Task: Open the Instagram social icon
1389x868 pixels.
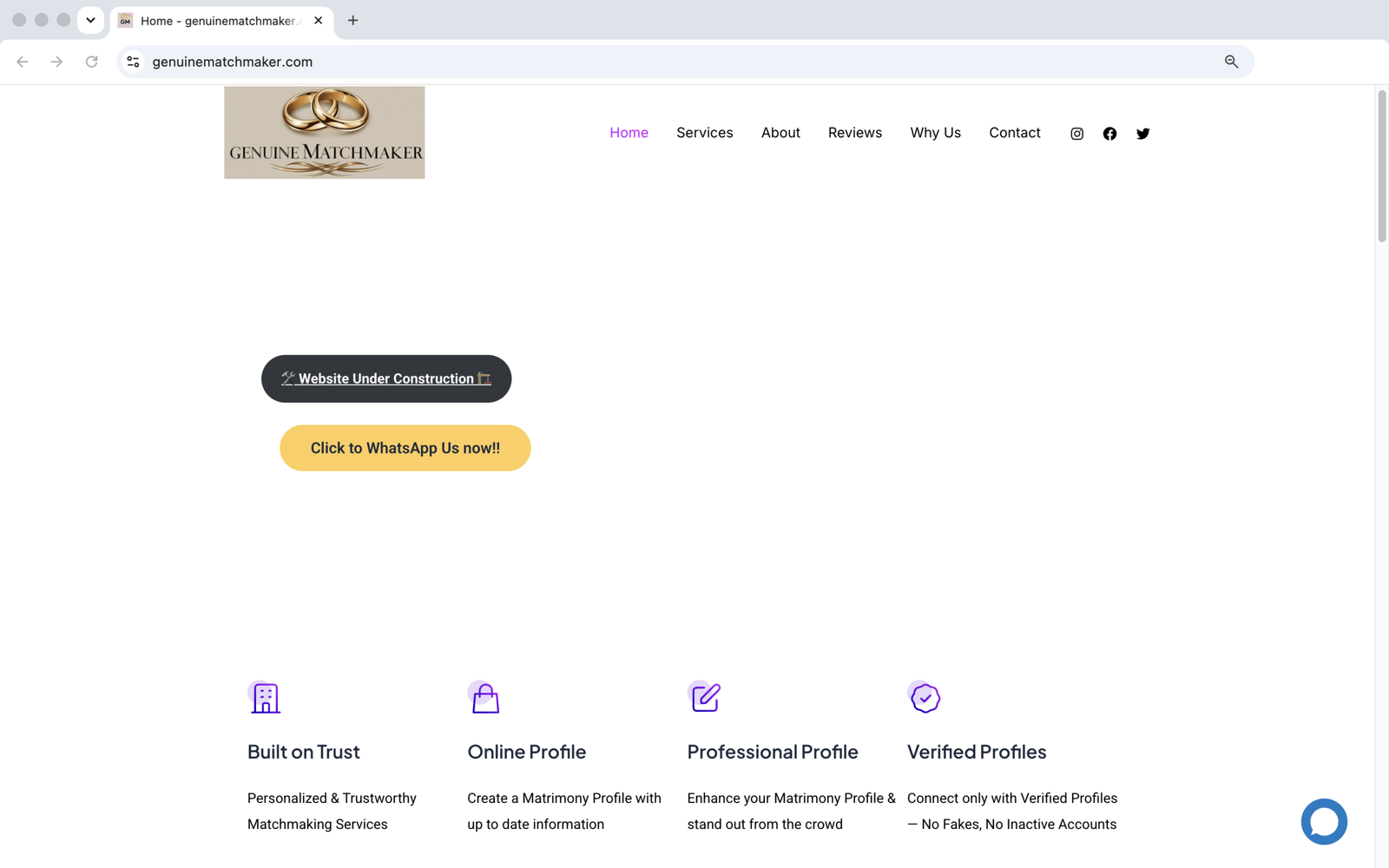Action: pyautogui.click(x=1076, y=134)
